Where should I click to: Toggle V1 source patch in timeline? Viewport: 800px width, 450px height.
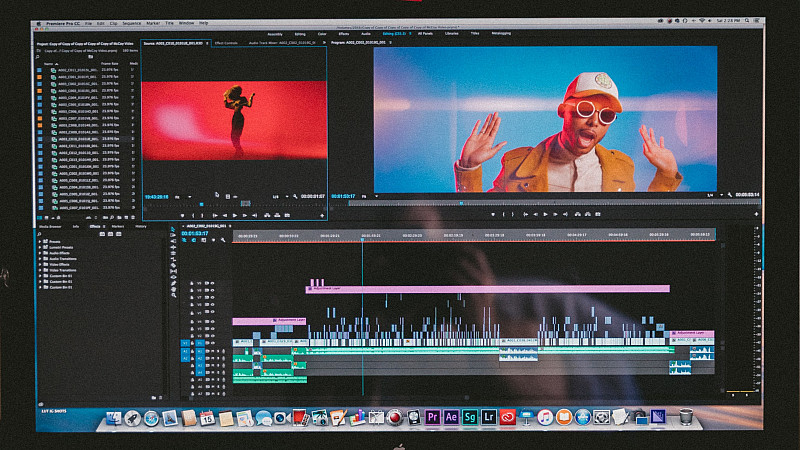pyautogui.click(x=185, y=343)
